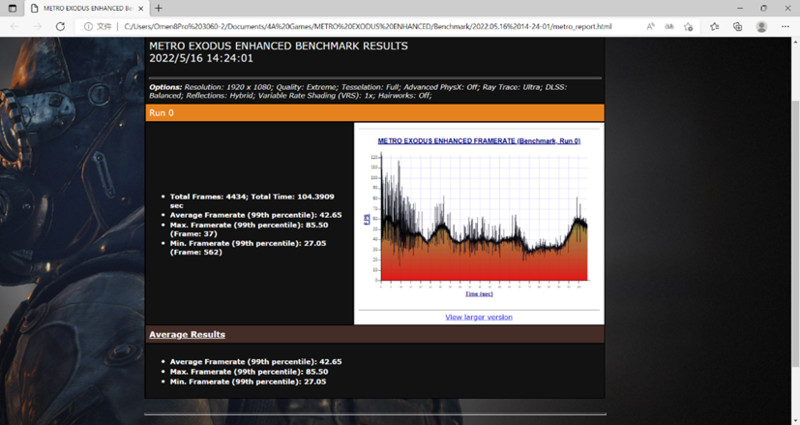The width and height of the screenshot is (800, 425).
Task: Click the Read aloud icon
Action: coord(650,27)
